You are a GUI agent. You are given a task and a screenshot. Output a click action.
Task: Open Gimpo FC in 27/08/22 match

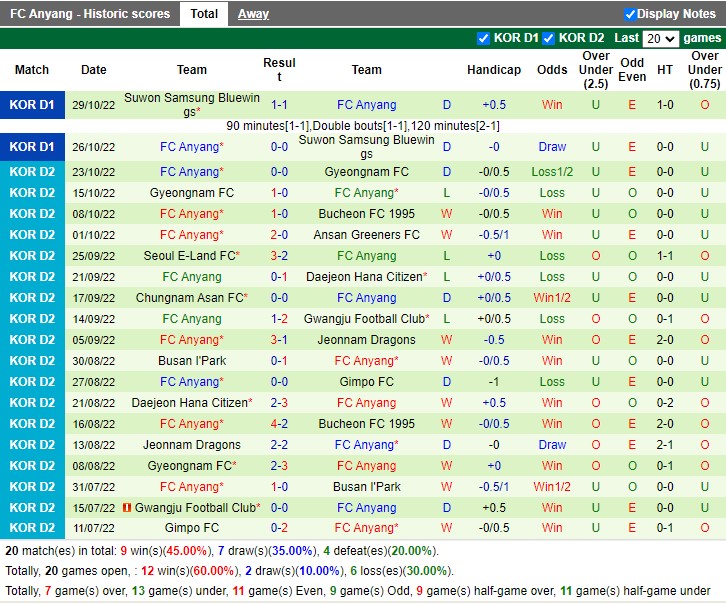click(x=366, y=382)
